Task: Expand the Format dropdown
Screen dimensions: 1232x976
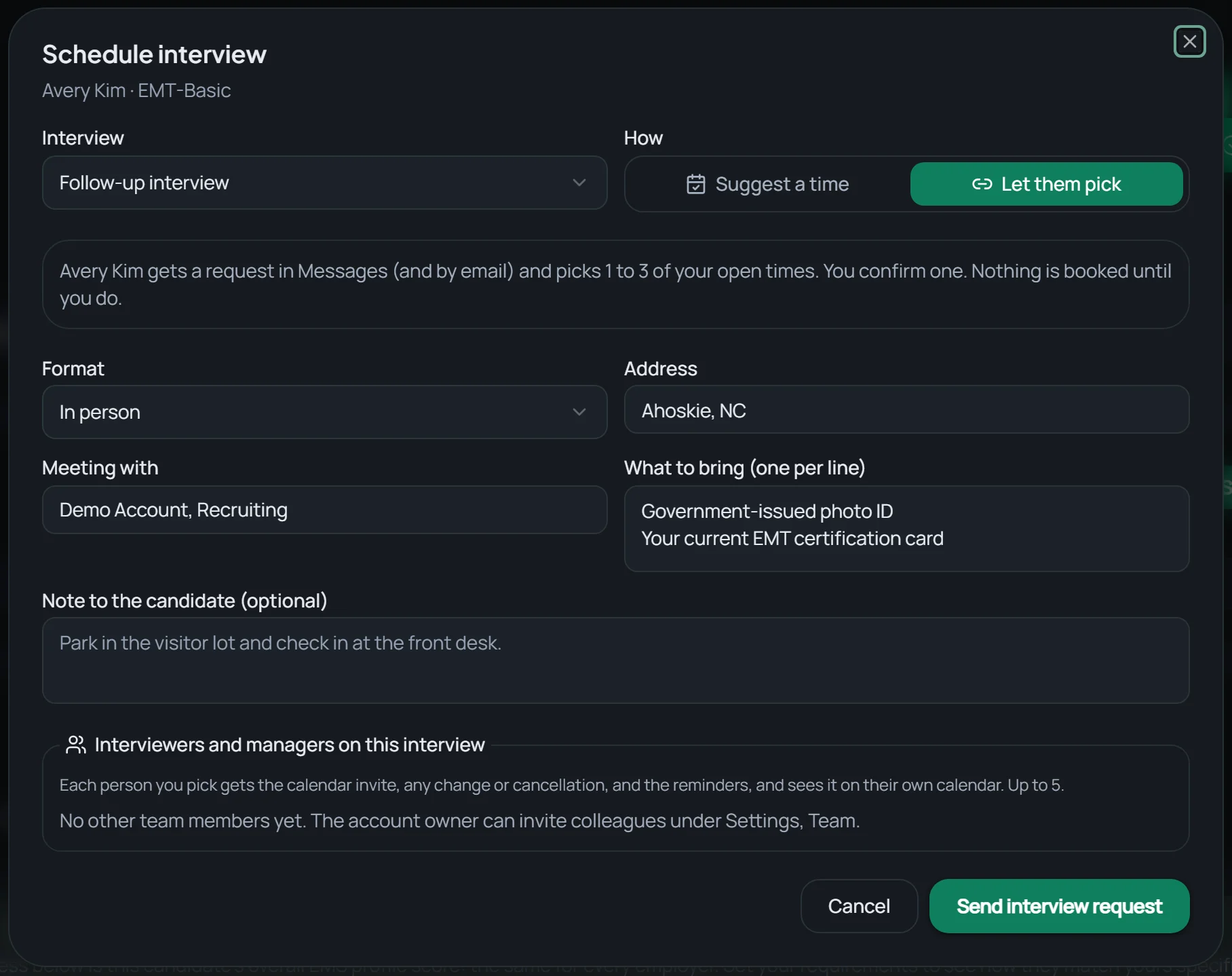Action: tap(324, 412)
